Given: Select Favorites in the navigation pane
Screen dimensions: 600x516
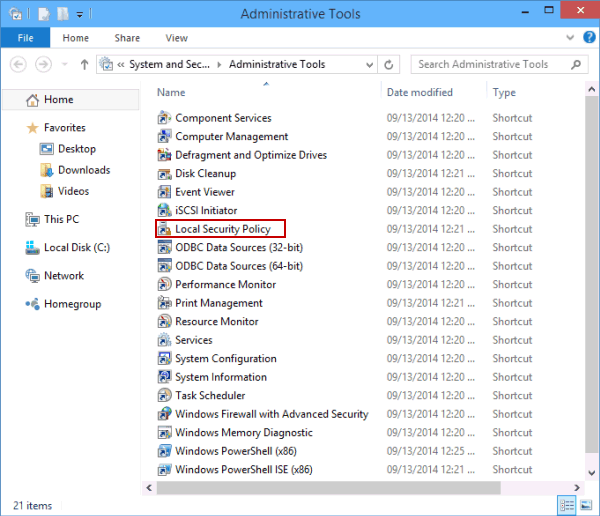Looking at the screenshot, I should [x=64, y=127].
